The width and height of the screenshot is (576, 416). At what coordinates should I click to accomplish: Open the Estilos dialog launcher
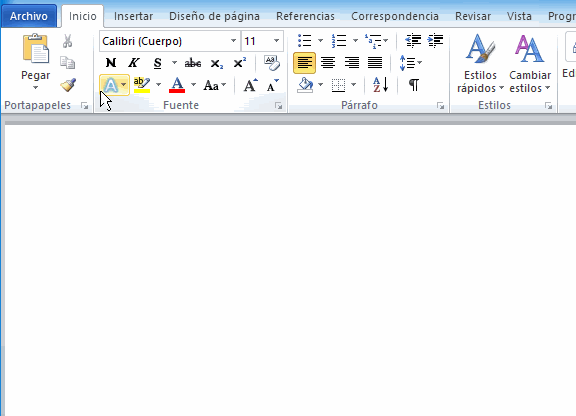click(548, 106)
